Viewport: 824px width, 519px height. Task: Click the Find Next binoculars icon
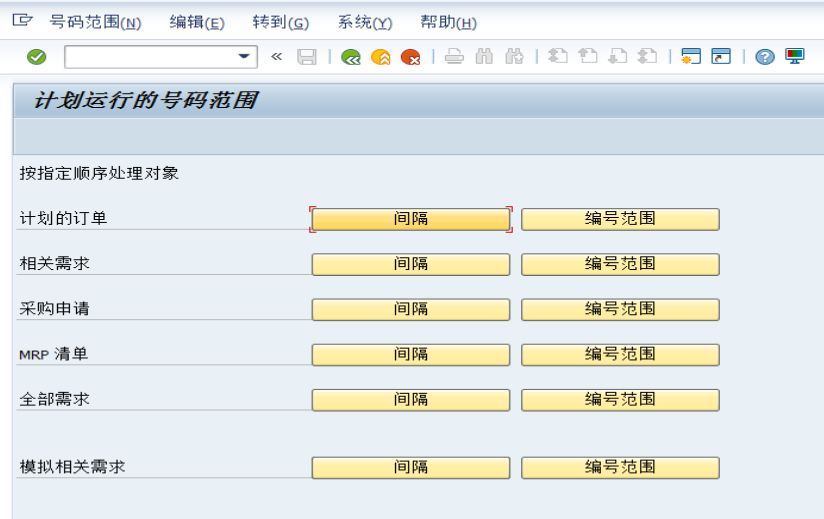514,56
